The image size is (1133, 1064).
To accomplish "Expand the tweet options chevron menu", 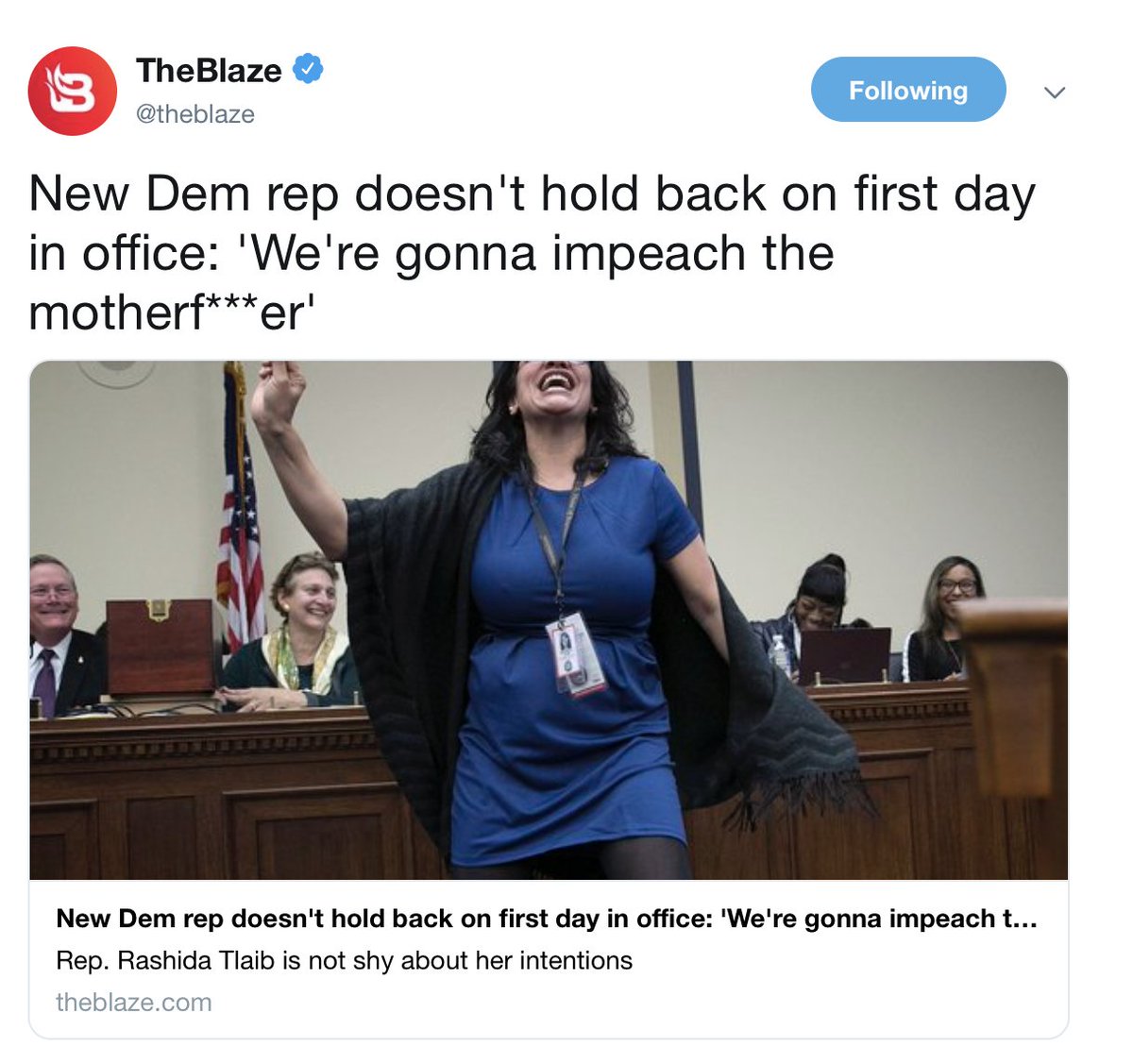I will coord(1055,92).
